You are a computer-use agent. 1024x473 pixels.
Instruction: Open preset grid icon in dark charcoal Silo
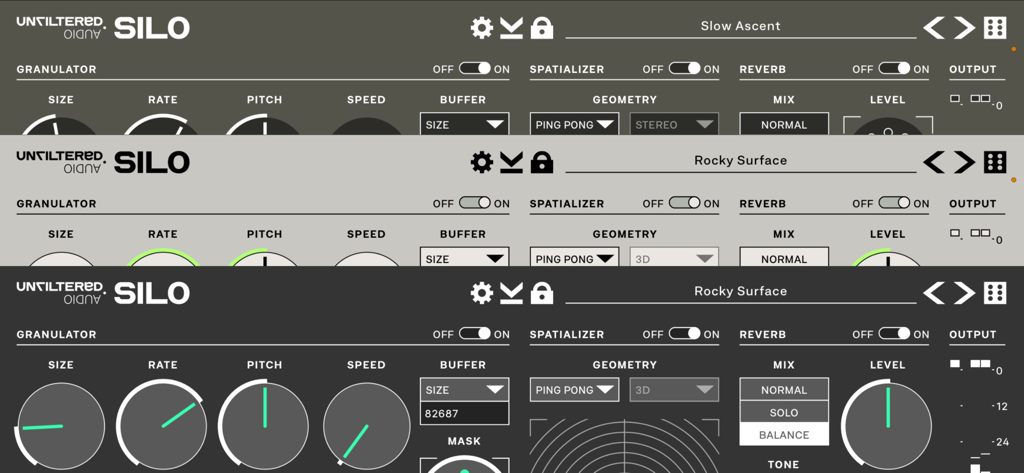pyautogui.click(x=995, y=293)
